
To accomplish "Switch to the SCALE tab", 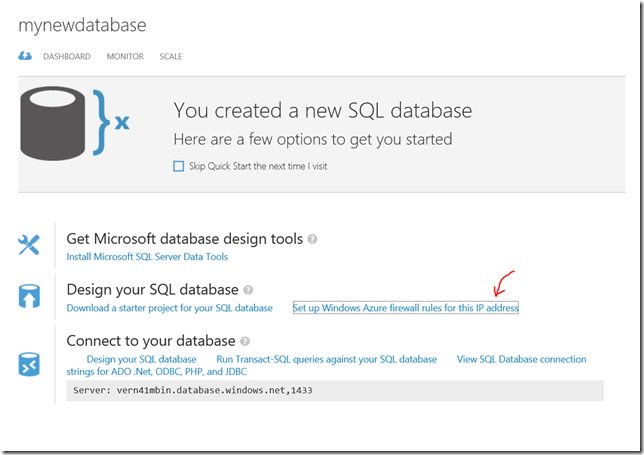I will pyautogui.click(x=171, y=56).
